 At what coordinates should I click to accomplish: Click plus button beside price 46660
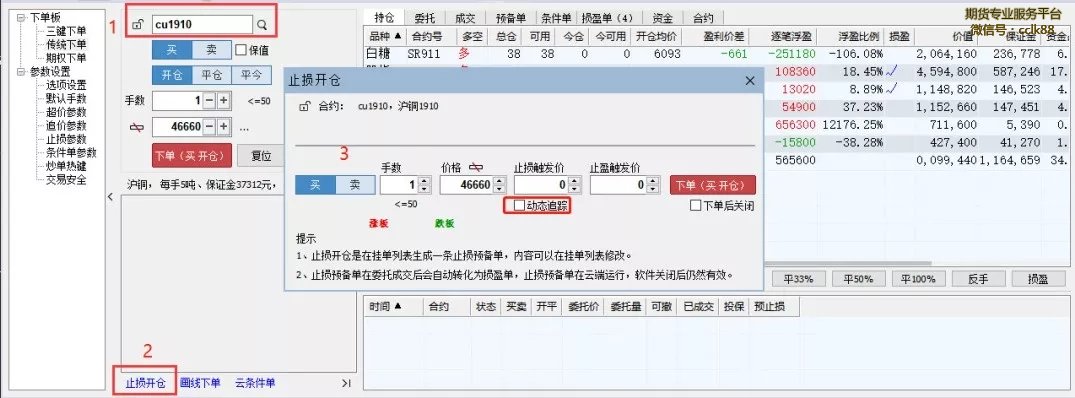click(224, 127)
